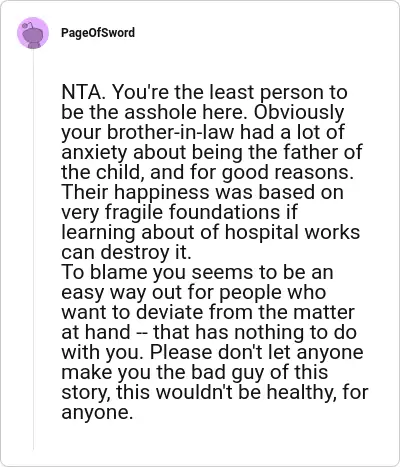The image size is (400, 467).
Task: Click the words "Please don't let anyone"
Action: [x=256, y=352]
